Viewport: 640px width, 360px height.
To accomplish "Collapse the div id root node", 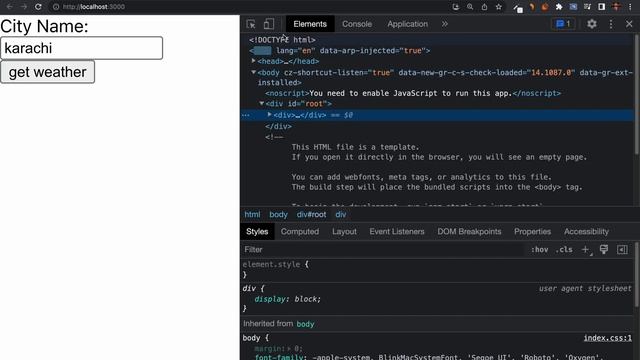I will coord(262,104).
